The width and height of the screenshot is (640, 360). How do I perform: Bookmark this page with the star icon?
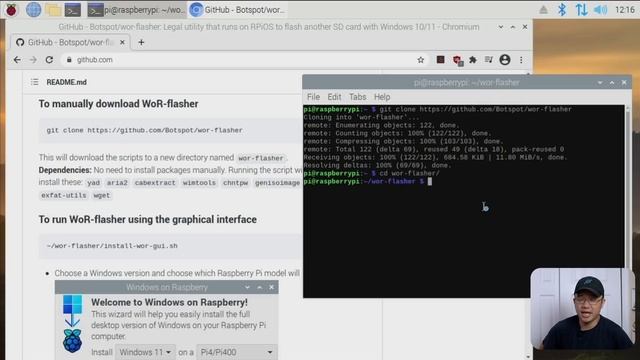pos(420,60)
